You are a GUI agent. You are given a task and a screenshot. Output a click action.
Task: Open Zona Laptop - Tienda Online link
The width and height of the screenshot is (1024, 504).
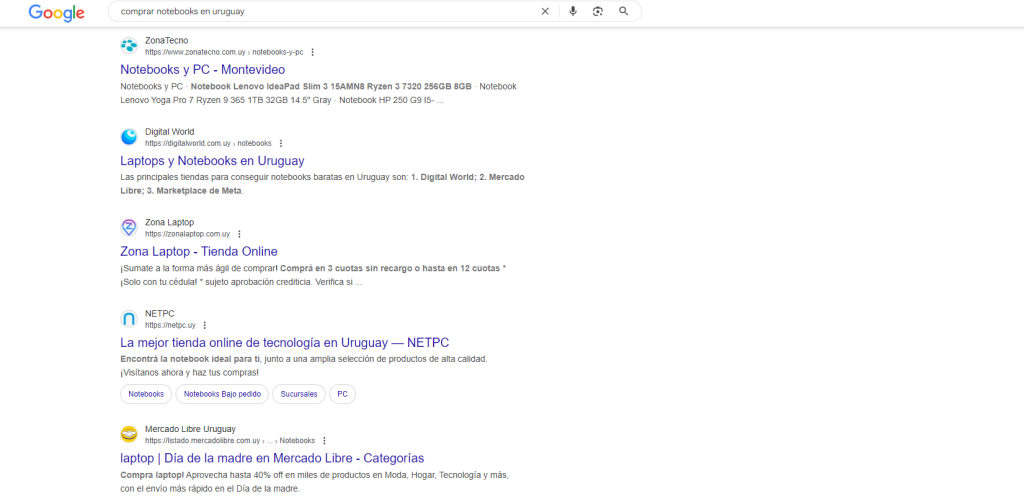point(199,252)
